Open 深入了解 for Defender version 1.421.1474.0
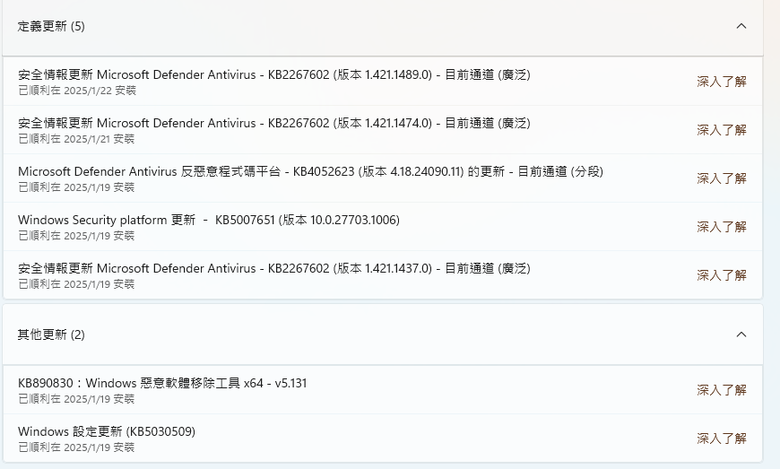The height and width of the screenshot is (469, 780). pos(721,130)
